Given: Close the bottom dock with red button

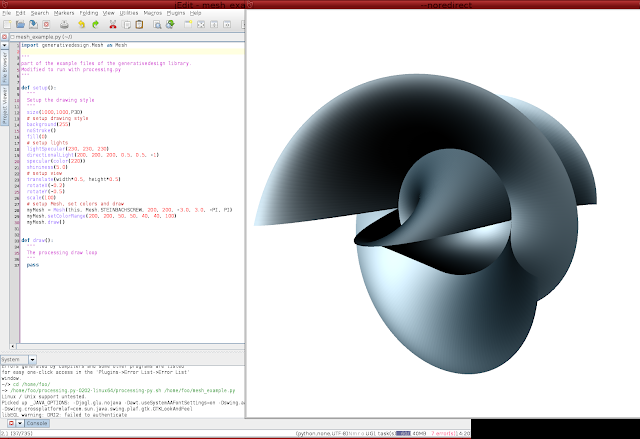Looking at the screenshot, I should click(11, 423).
